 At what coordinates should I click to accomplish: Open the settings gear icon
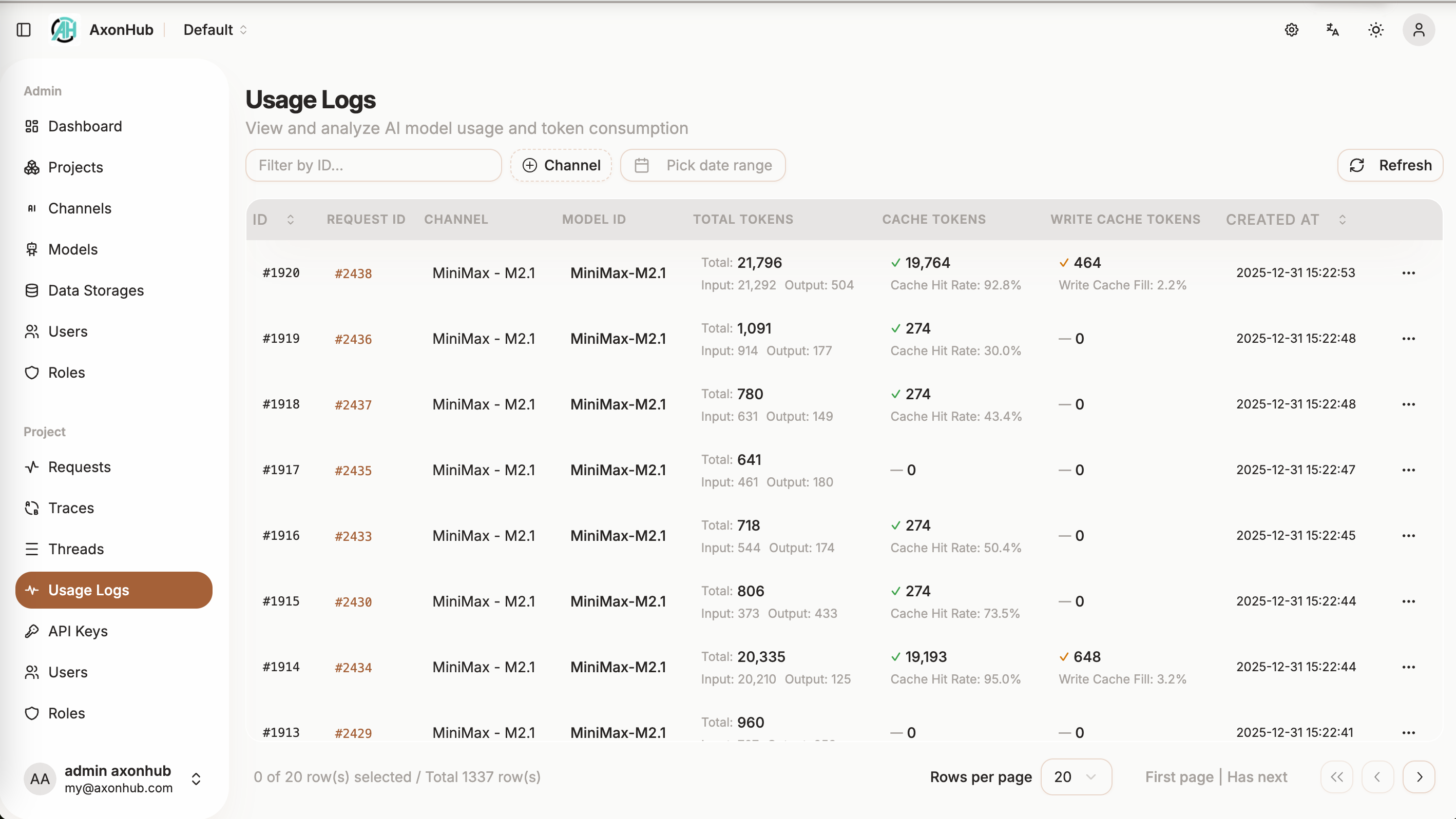point(1292,29)
